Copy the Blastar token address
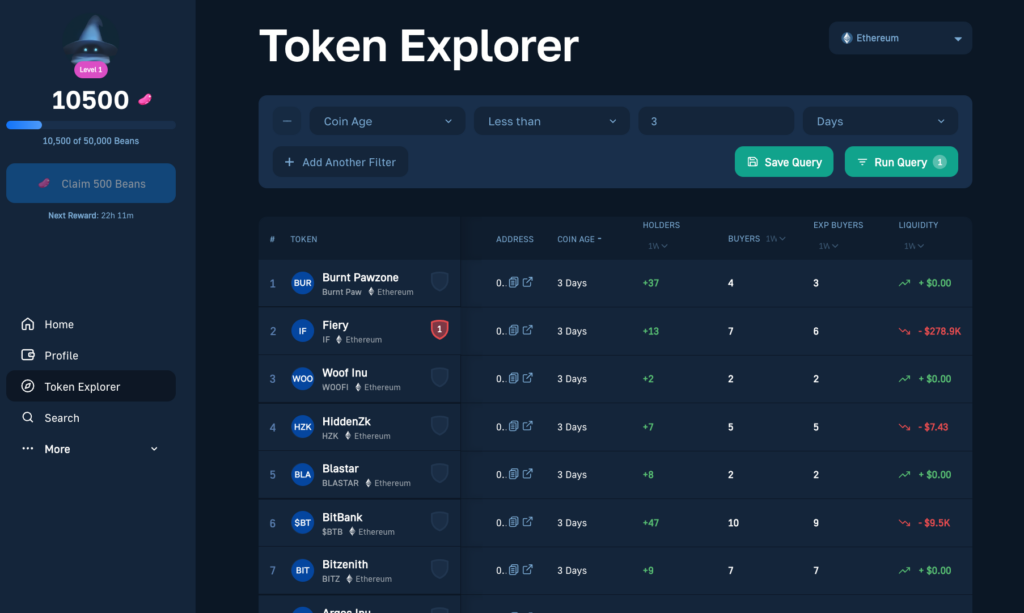 [x=514, y=474]
